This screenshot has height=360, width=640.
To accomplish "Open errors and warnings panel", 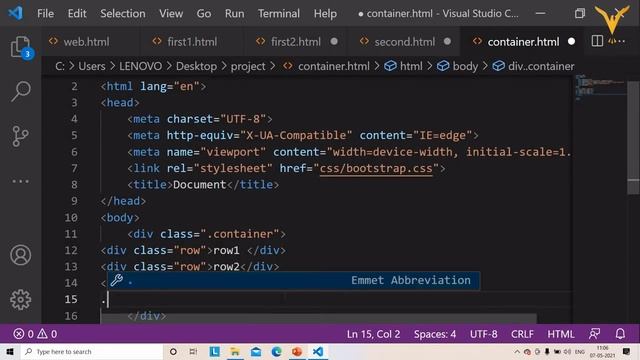I will (x=35, y=334).
